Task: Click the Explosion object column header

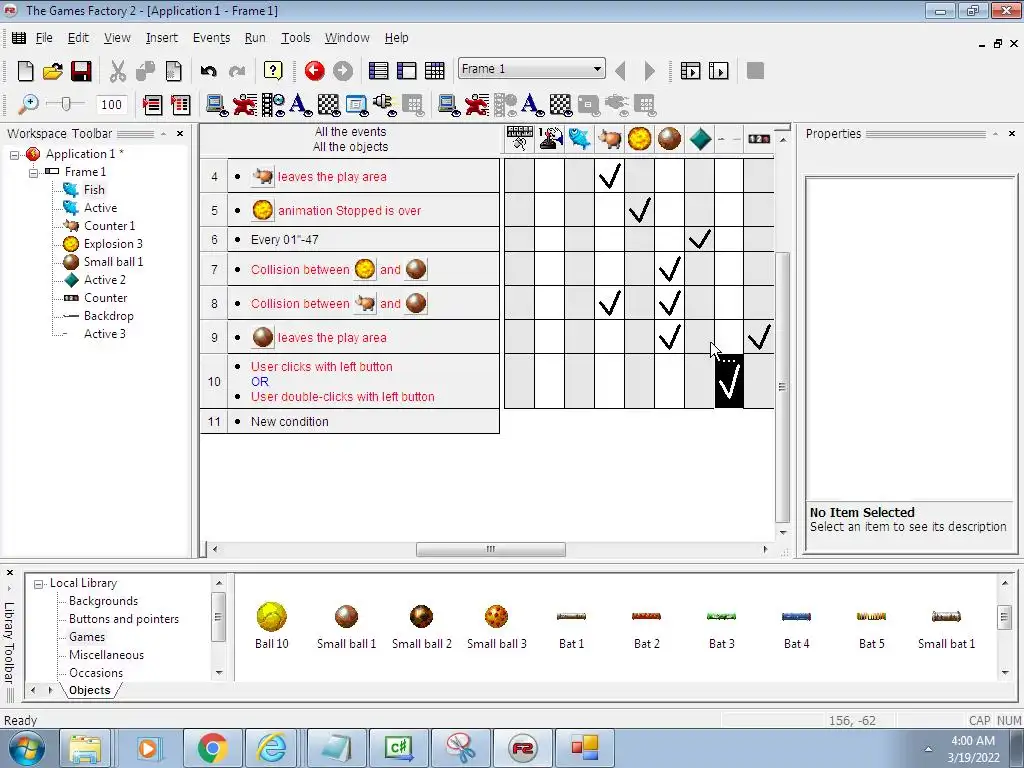Action: (639, 138)
